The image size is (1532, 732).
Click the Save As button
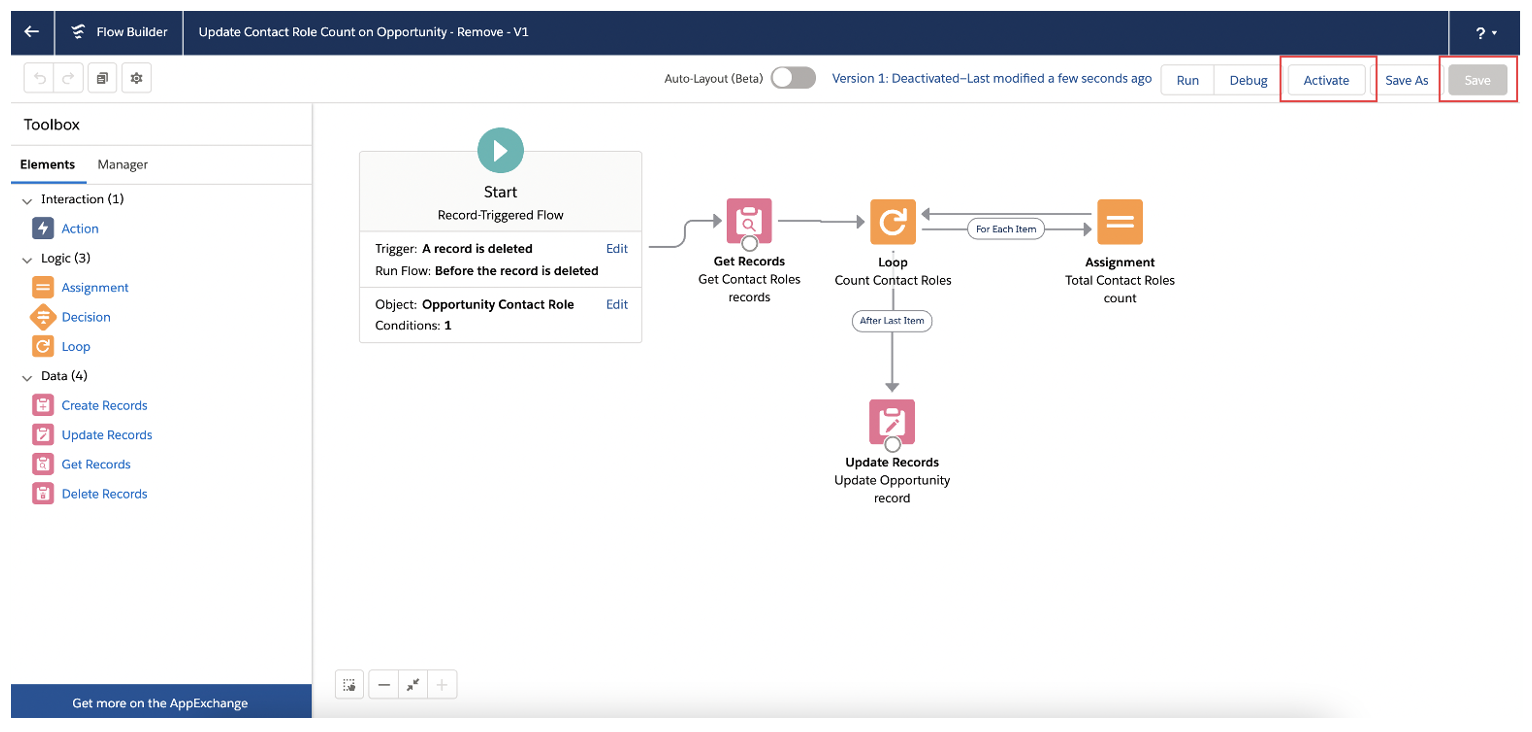1406,80
